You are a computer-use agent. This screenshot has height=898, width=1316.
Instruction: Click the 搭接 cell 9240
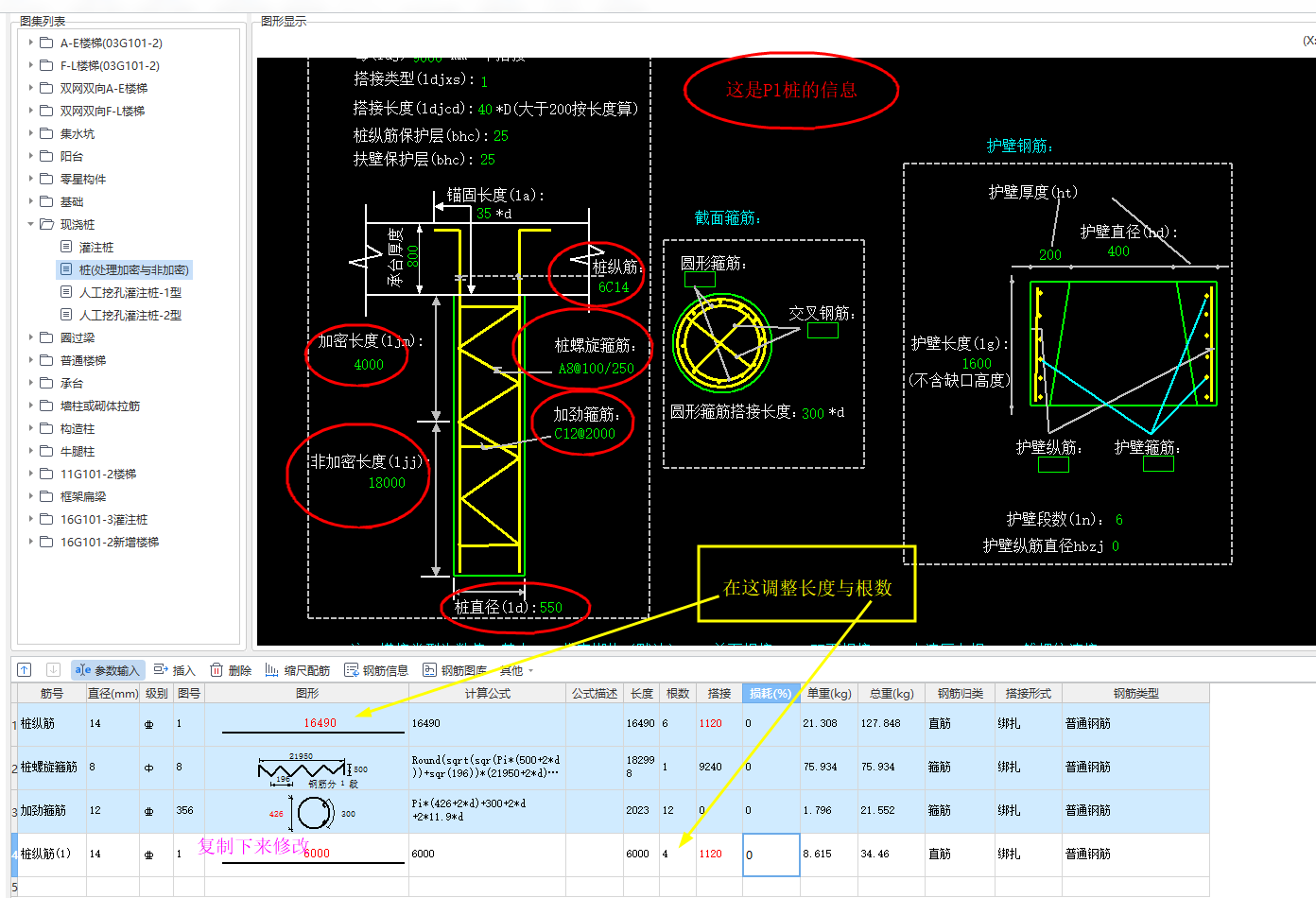point(719,768)
